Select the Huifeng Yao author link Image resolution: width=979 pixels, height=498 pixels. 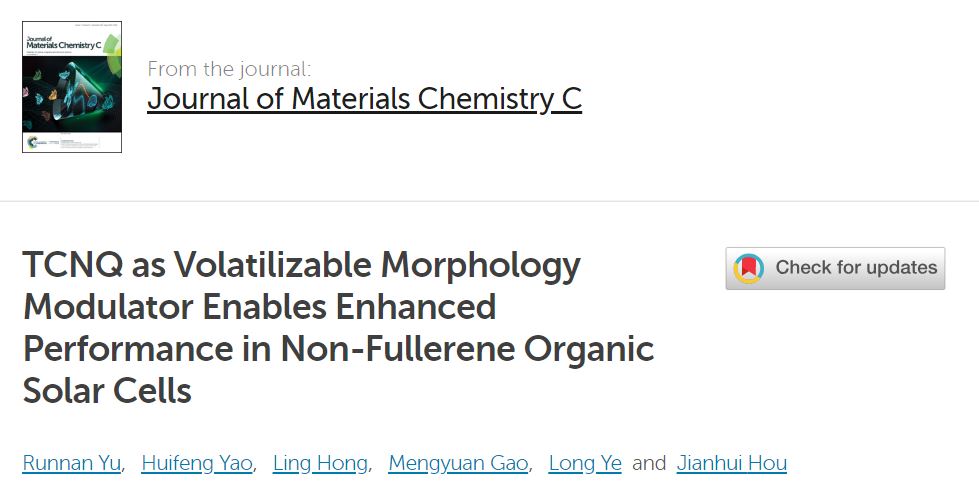[x=197, y=463]
